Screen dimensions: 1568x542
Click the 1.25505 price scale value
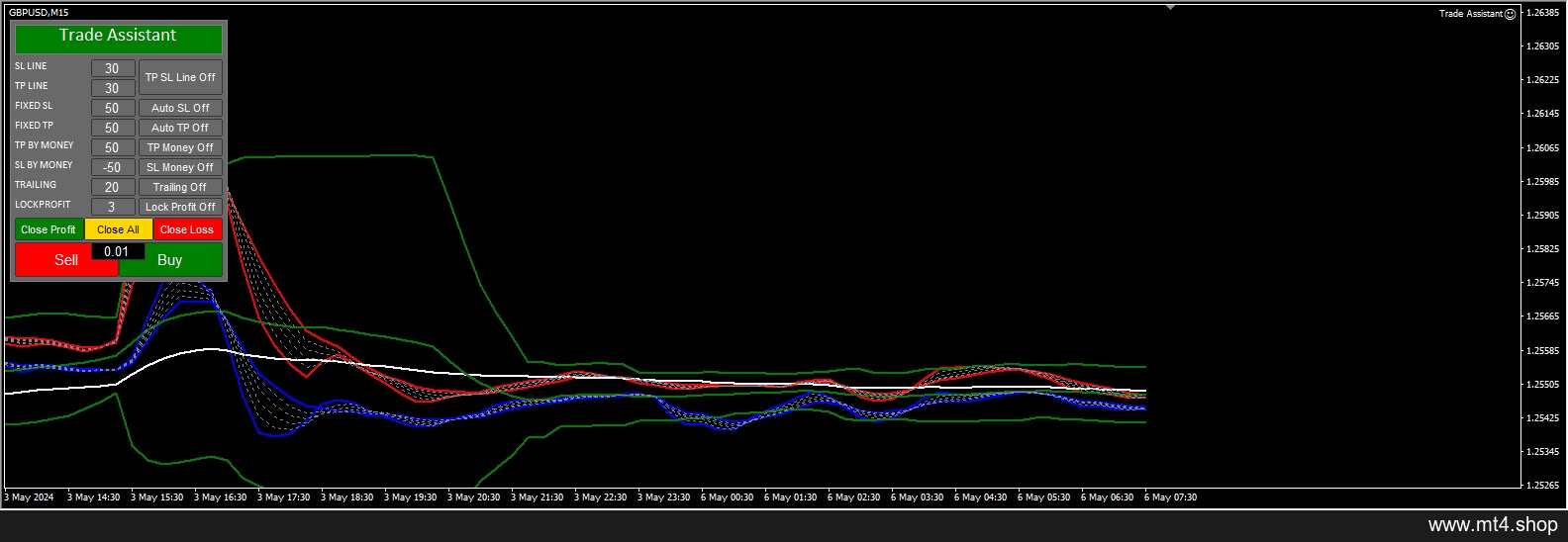(1542, 385)
